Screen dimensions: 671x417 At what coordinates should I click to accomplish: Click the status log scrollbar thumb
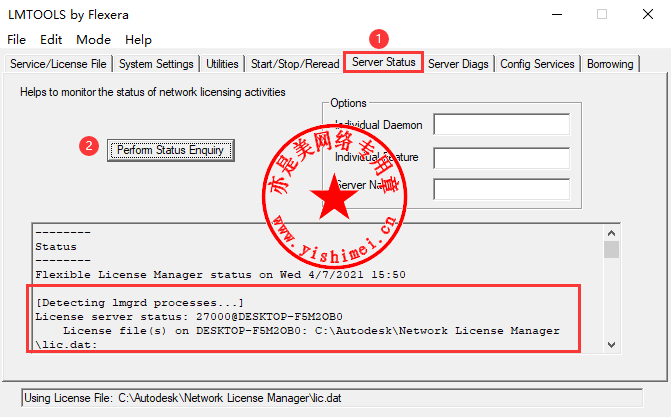(612, 250)
